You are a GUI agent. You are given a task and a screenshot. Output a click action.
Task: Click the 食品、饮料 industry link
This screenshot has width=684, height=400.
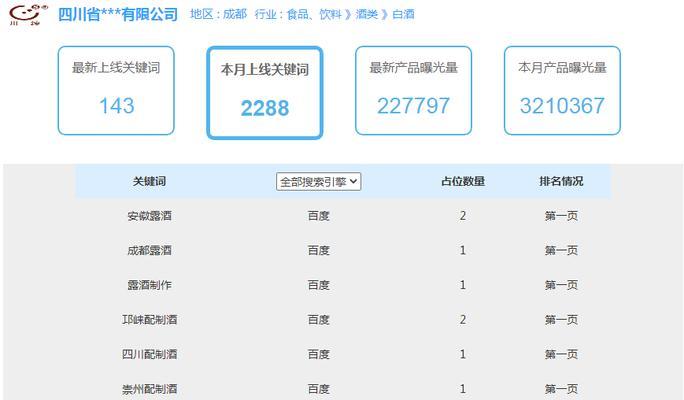pos(314,14)
